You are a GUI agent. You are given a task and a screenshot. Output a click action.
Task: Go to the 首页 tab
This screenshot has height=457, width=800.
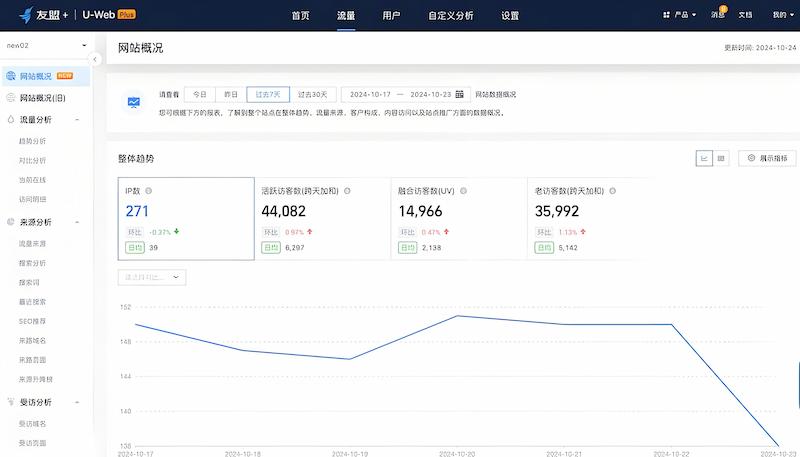coord(301,15)
